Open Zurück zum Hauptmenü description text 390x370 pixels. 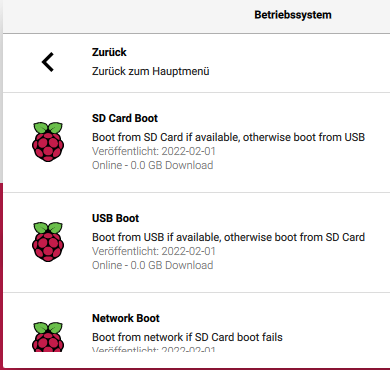(151, 71)
